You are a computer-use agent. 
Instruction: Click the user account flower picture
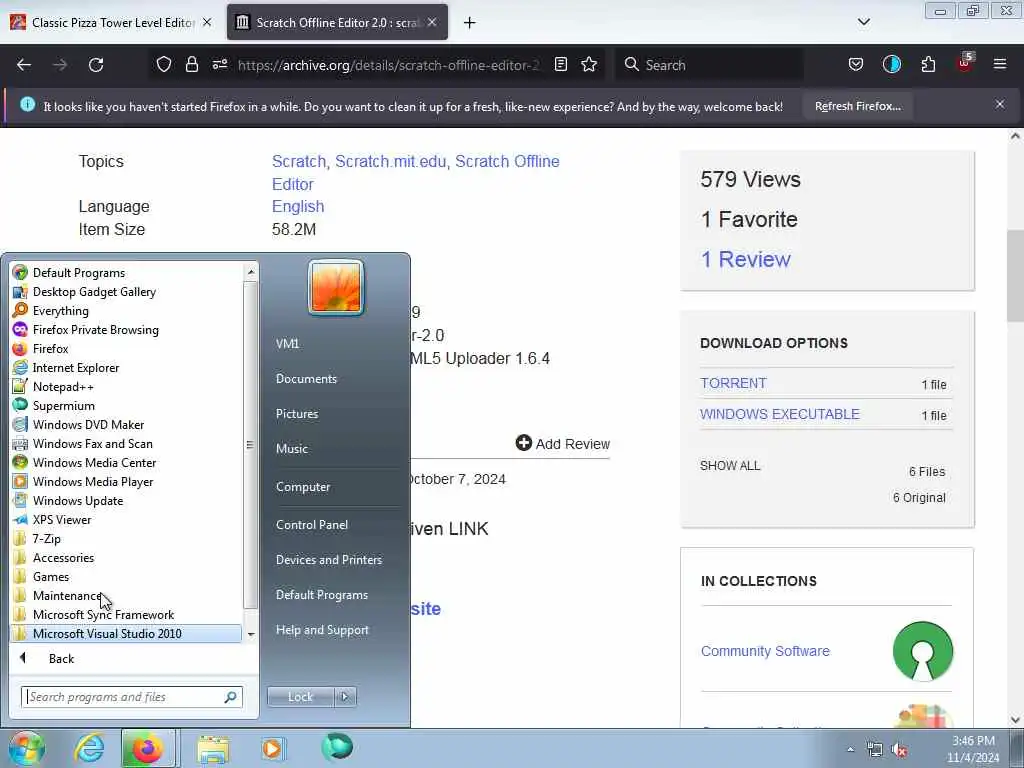click(x=336, y=287)
